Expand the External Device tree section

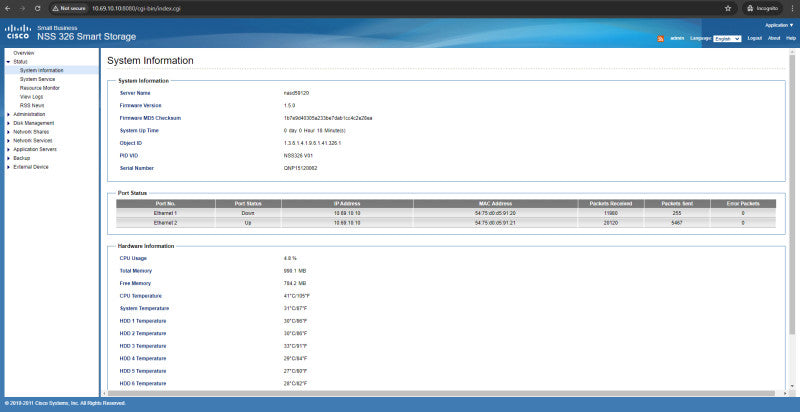pyautogui.click(x=8, y=167)
